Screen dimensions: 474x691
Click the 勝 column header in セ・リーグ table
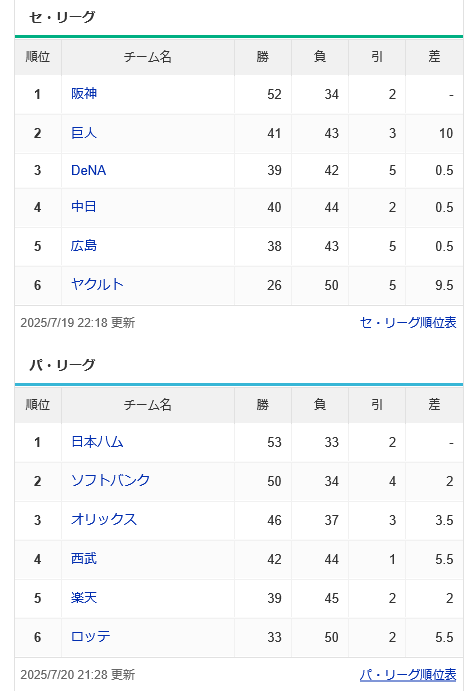263,56
